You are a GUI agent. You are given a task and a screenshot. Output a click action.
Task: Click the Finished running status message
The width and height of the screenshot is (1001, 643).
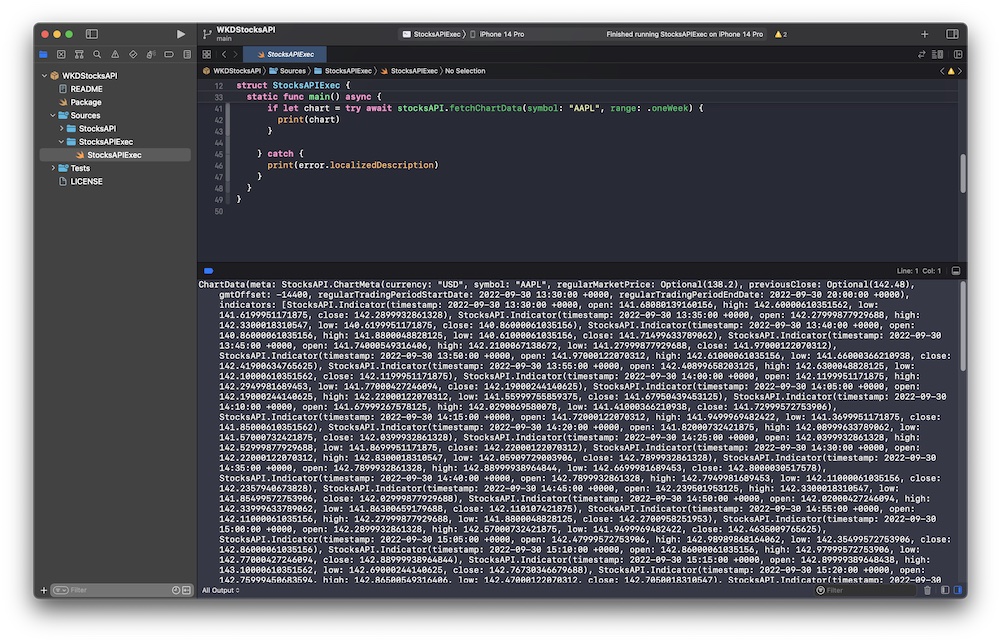[684, 34]
